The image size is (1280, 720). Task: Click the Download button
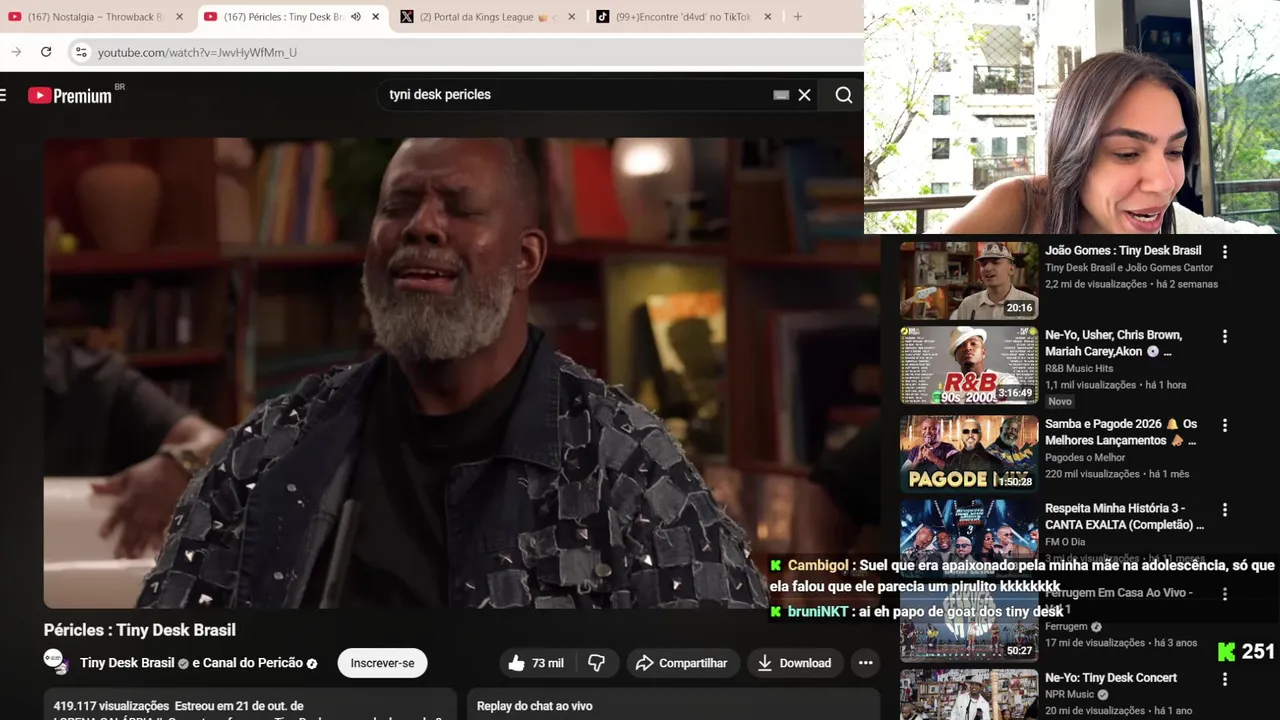tap(795, 663)
